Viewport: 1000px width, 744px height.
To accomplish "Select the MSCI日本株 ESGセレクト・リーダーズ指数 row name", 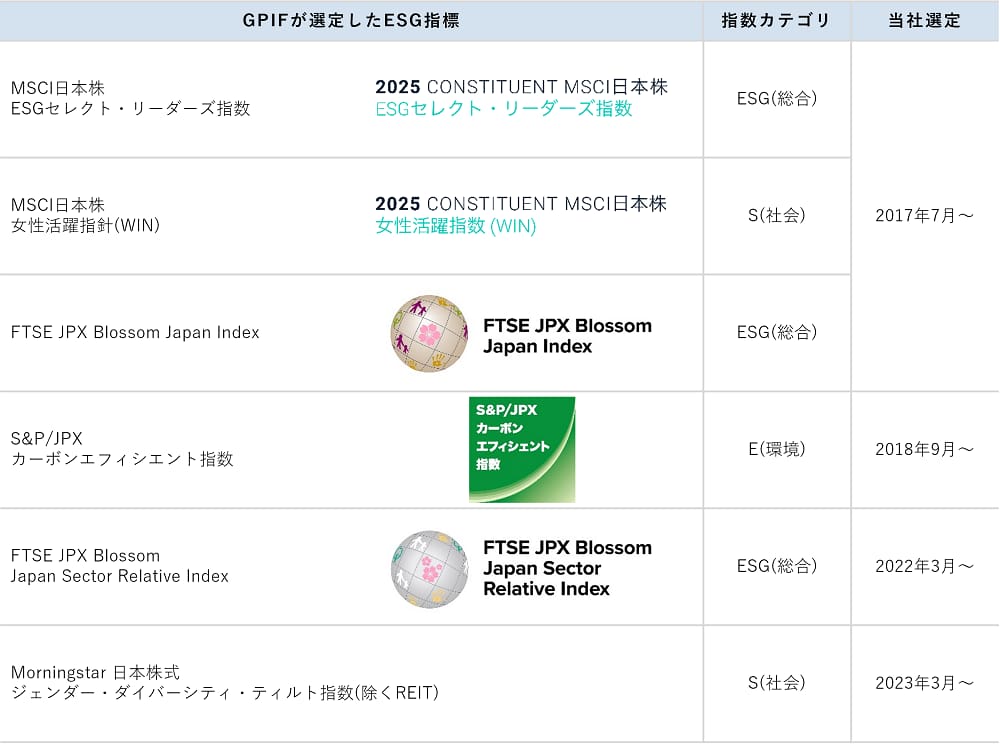I will [x=130, y=99].
